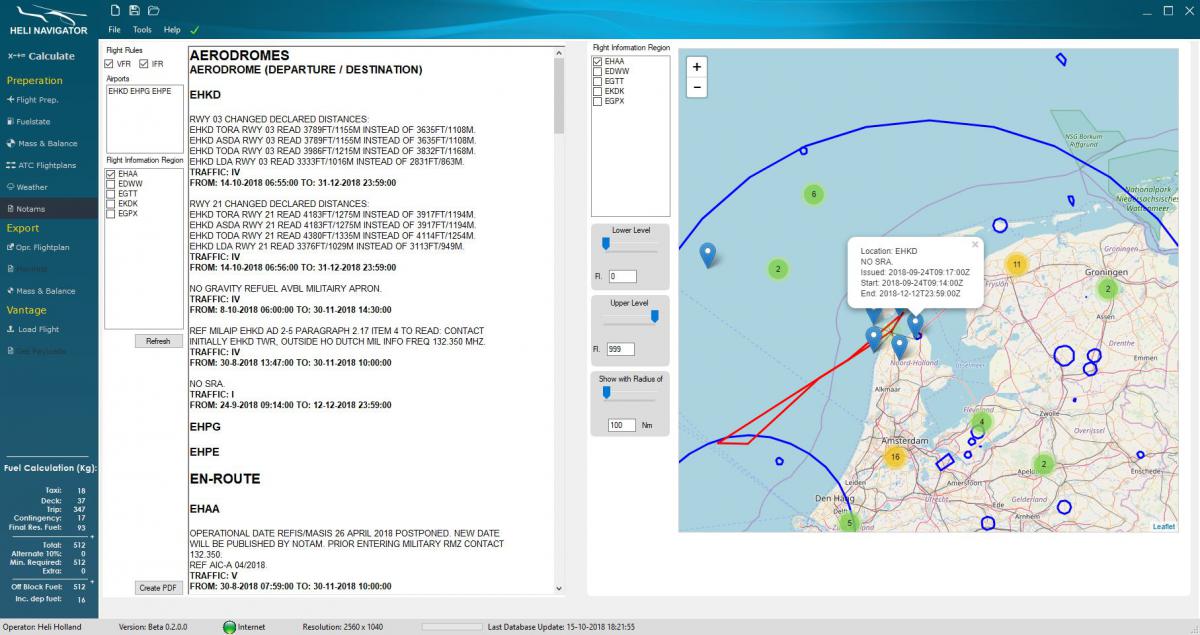
Task: Click the Refresh button
Action: tap(158, 341)
